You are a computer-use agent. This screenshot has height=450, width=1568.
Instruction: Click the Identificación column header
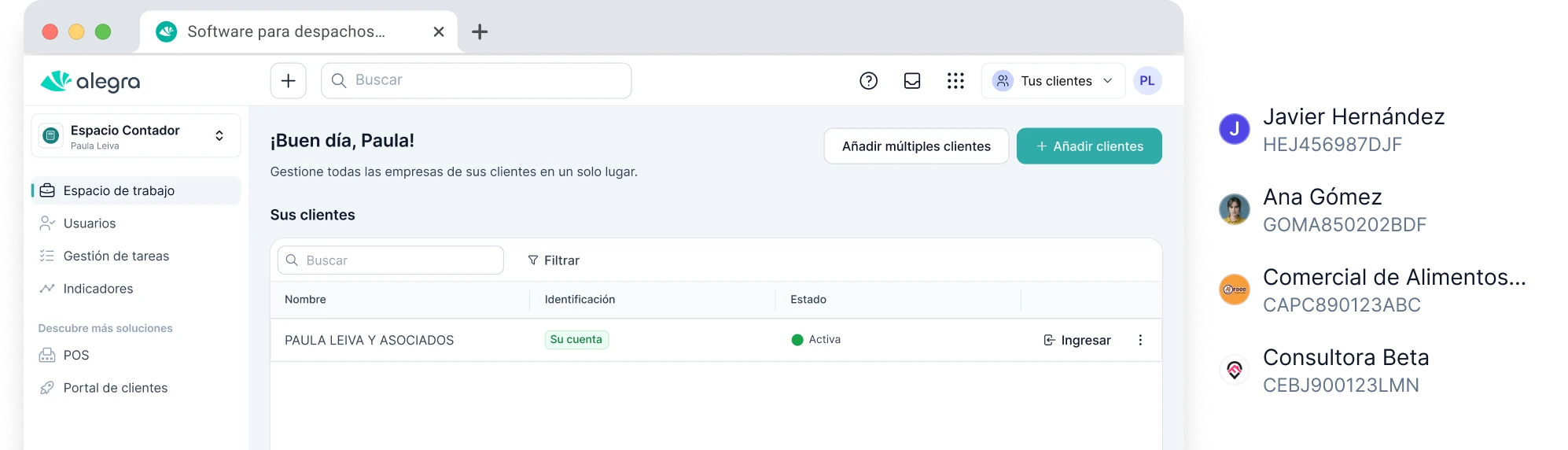click(580, 300)
